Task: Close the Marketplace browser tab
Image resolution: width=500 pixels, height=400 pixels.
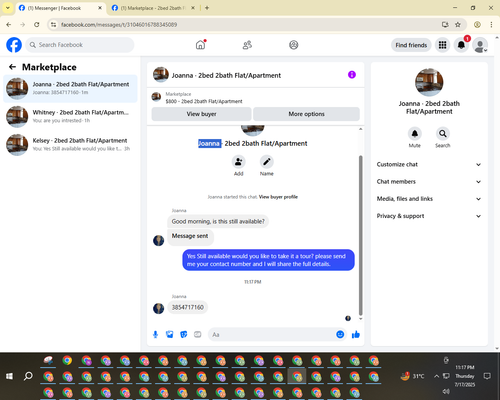Action: click(193, 8)
